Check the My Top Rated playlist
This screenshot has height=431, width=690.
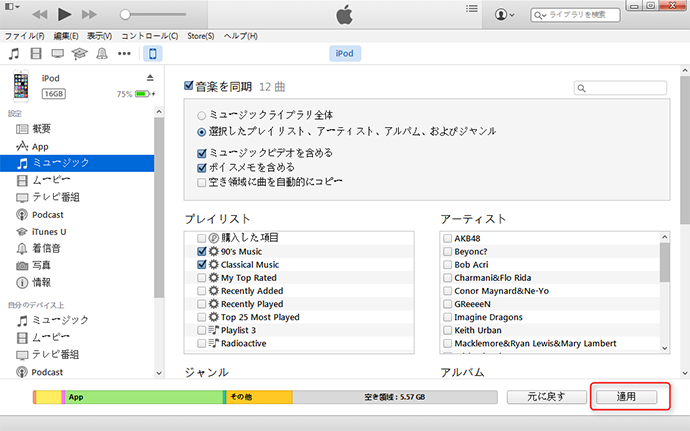click(x=202, y=278)
